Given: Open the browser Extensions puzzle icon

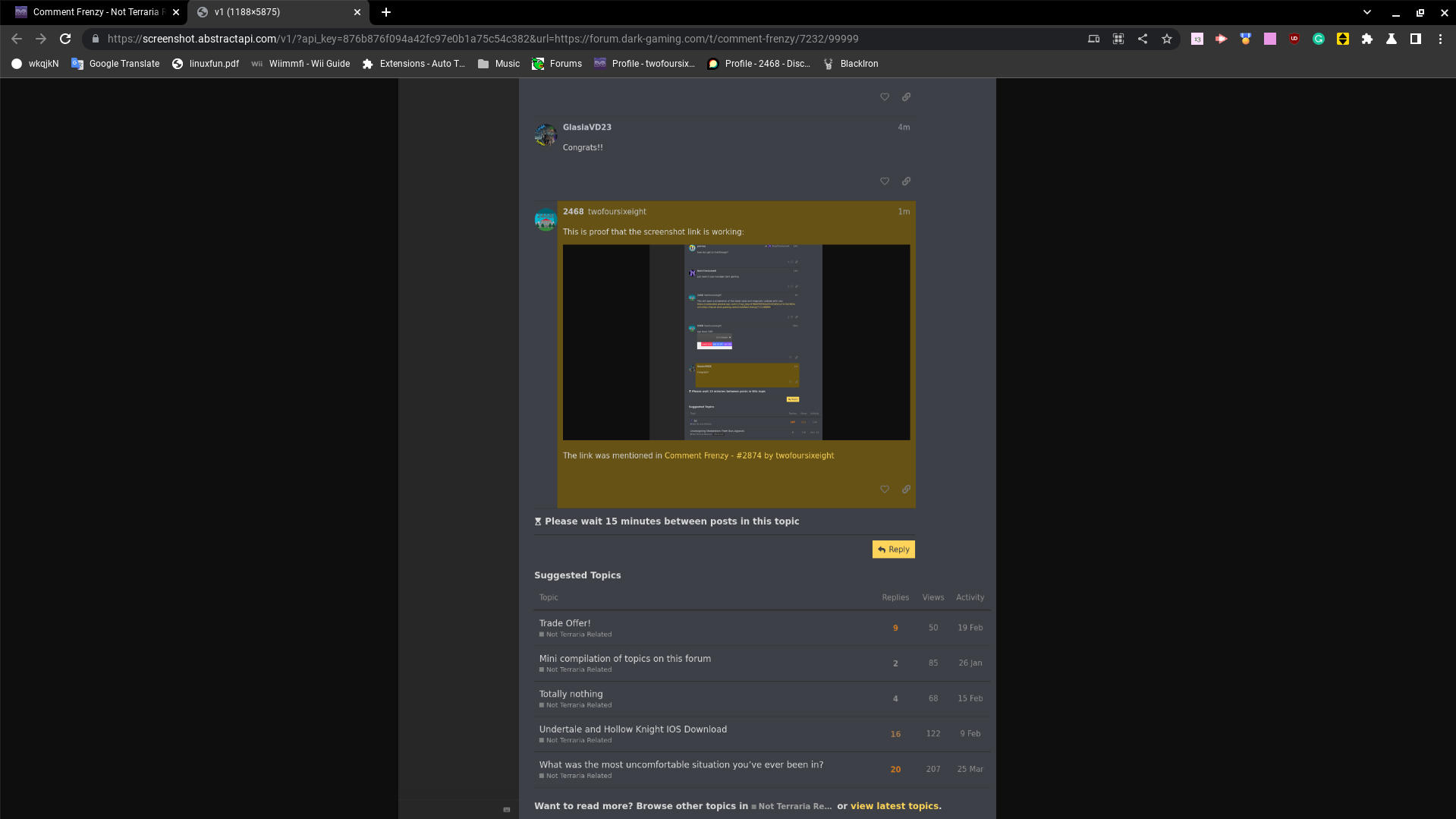Looking at the screenshot, I should pos(1367,39).
